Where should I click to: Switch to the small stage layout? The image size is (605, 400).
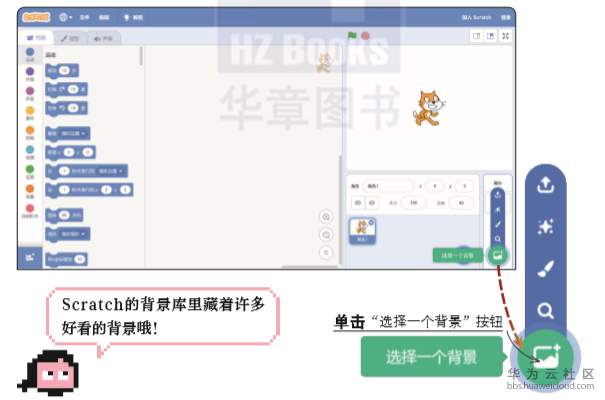coord(477,36)
